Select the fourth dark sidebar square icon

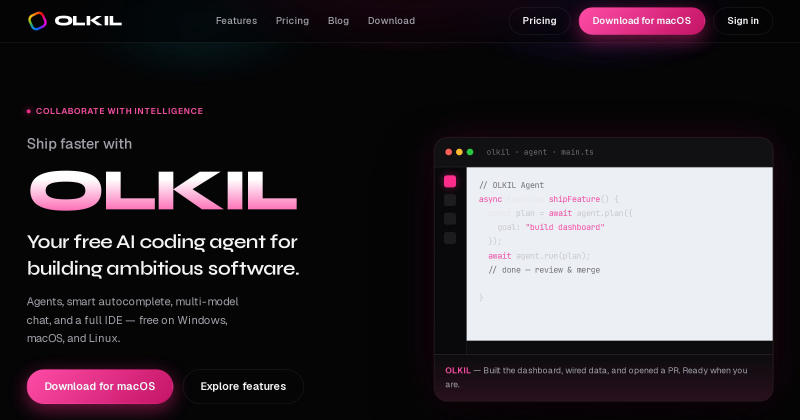(x=450, y=238)
